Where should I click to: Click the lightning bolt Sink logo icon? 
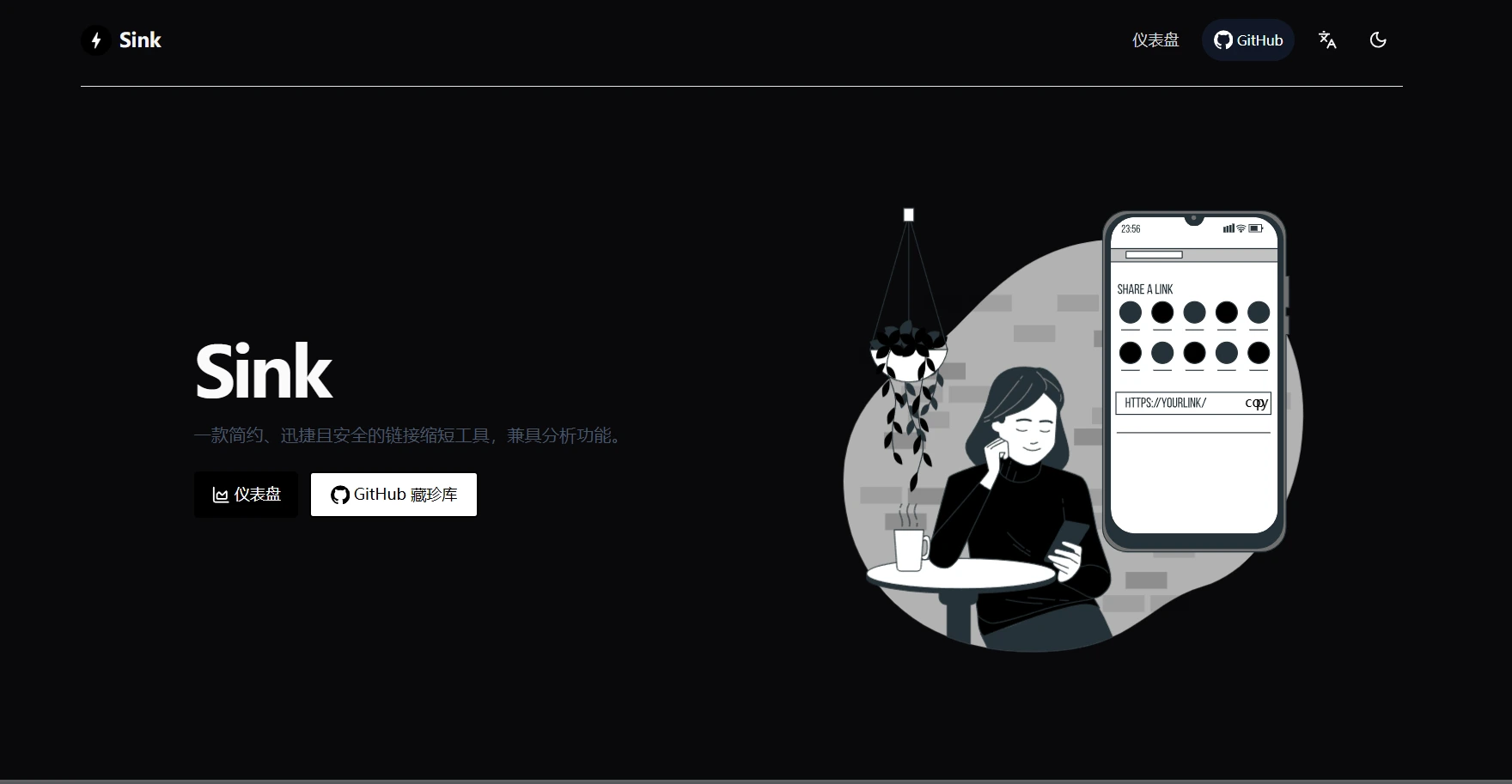(x=96, y=40)
